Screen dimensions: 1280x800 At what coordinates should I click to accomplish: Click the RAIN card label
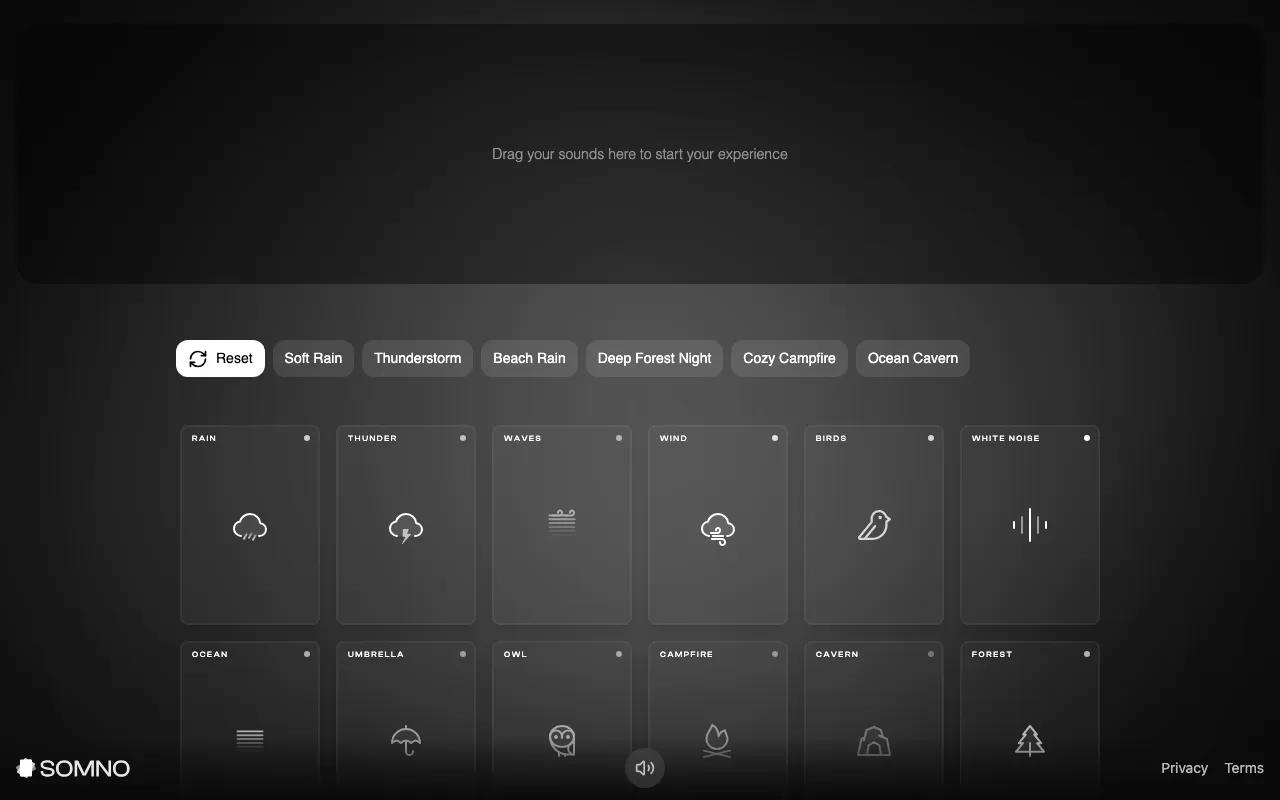tap(204, 438)
